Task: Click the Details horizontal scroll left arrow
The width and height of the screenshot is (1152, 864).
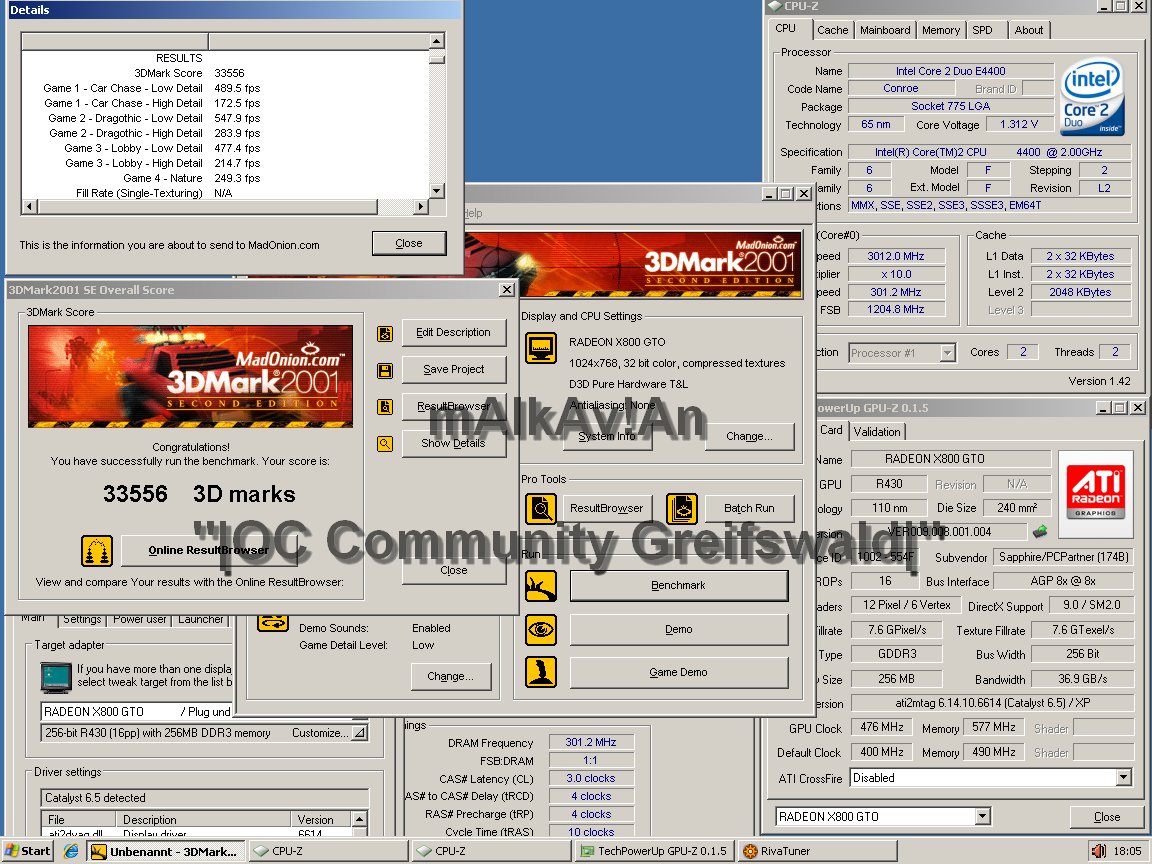Action: [29, 207]
